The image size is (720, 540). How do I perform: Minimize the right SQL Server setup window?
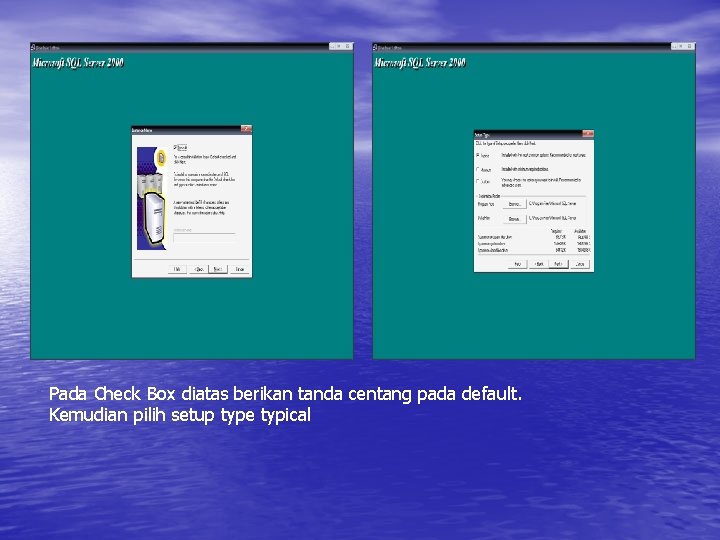pyautogui.click(x=675, y=46)
